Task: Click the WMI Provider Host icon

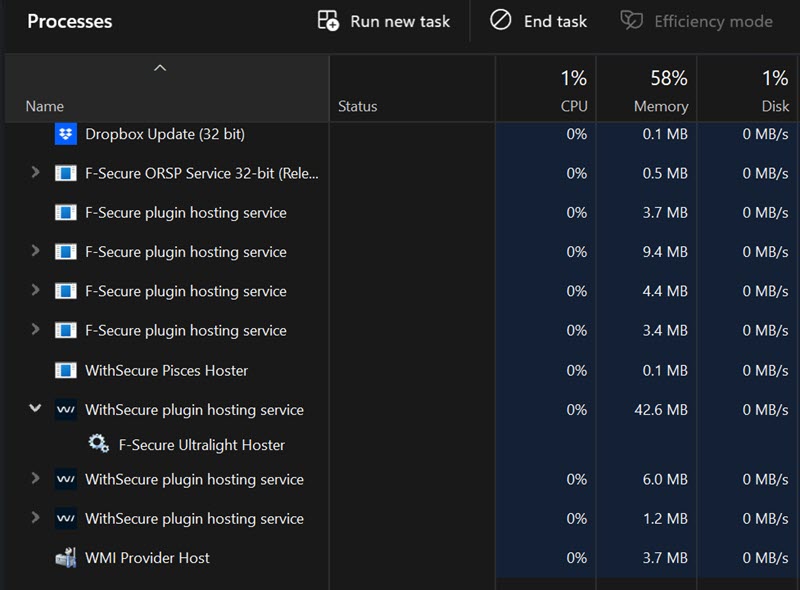Action: 66,558
